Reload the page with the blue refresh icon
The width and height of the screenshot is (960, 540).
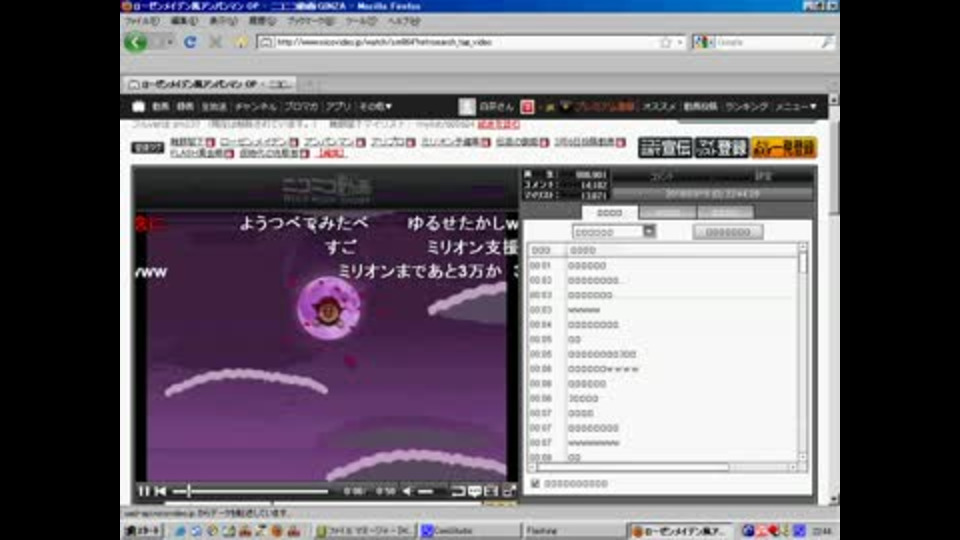pyautogui.click(x=190, y=42)
